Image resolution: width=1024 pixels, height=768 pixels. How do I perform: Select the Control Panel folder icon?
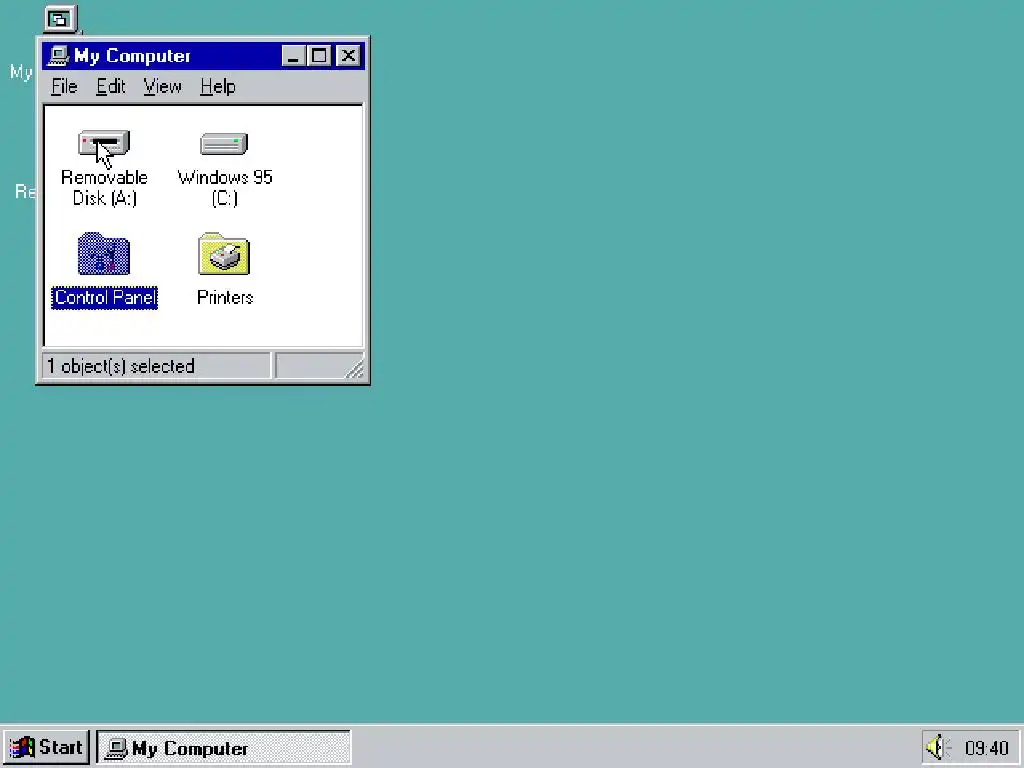pyautogui.click(x=104, y=253)
